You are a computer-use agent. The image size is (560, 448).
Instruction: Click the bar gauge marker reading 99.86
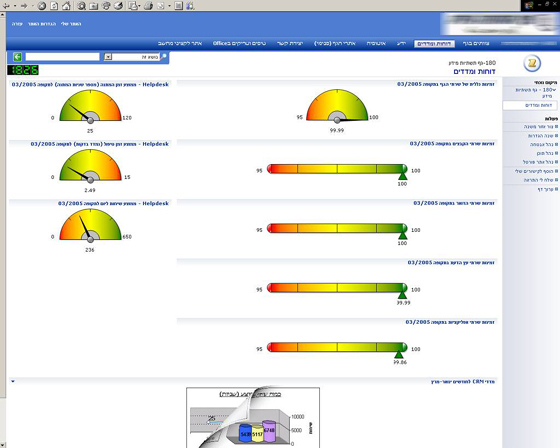[399, 355]
